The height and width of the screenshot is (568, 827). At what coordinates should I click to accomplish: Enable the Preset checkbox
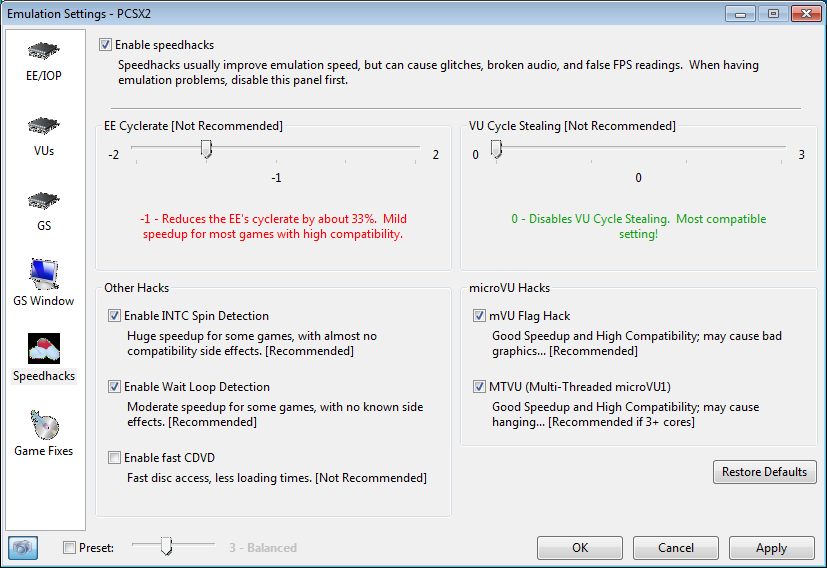69,547
